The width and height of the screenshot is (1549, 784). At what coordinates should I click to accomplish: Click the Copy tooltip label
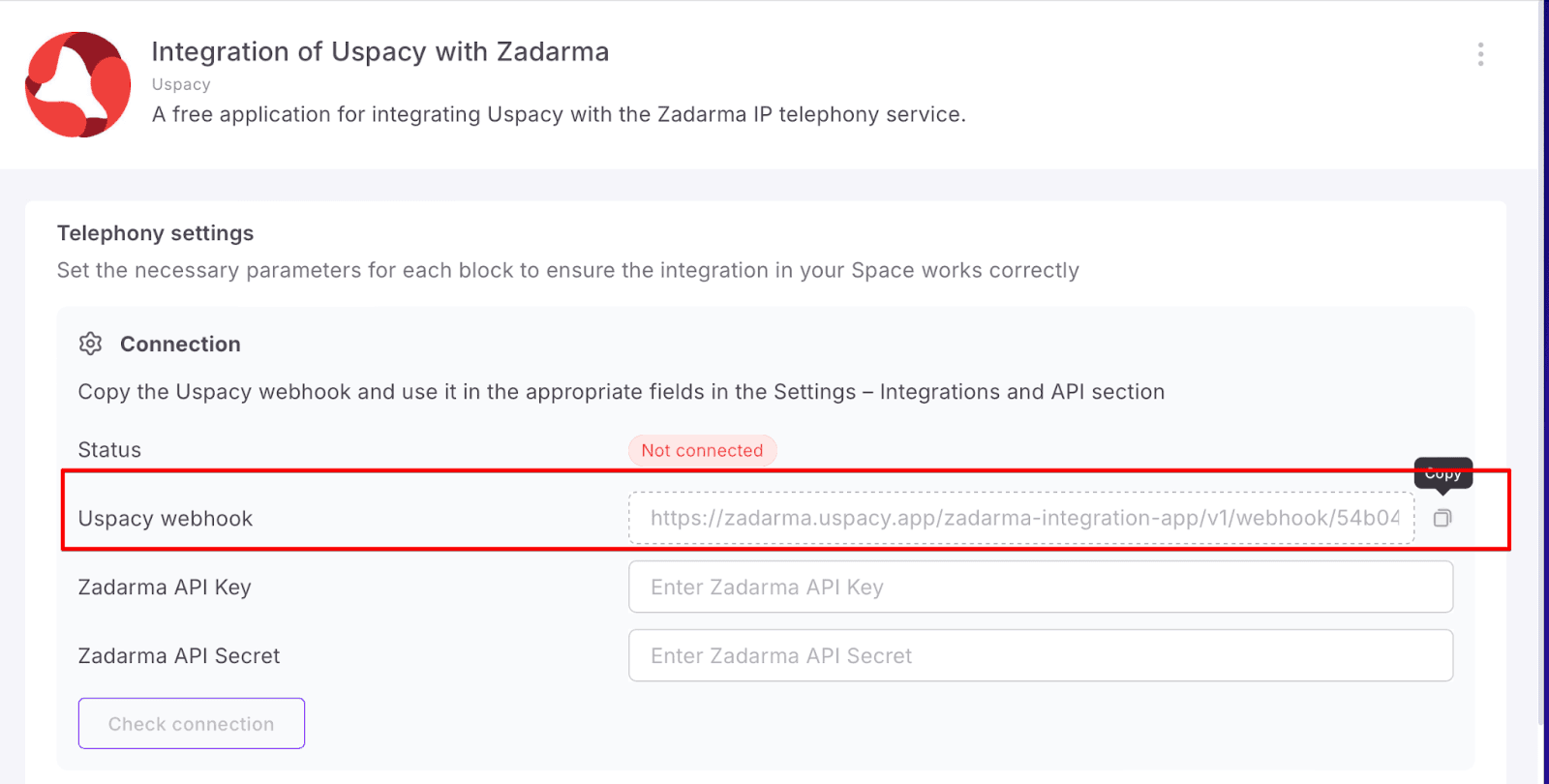click(x=1443, y=473)
